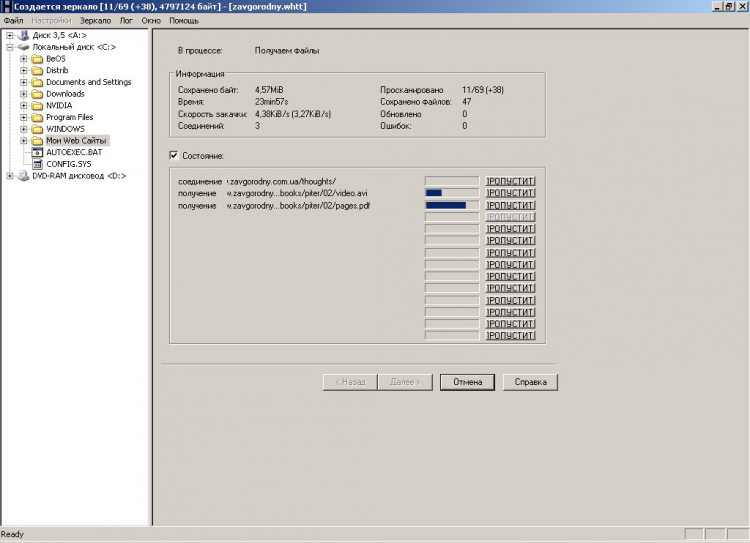
Task: Click the Ready status bar text
Action: pyautogui.click(x=12, y=534)
